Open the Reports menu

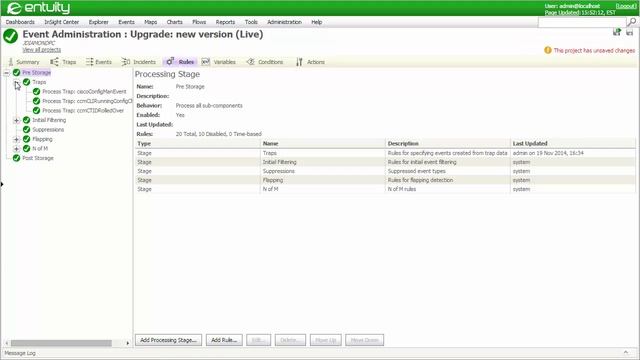click(x=225, y=22)
